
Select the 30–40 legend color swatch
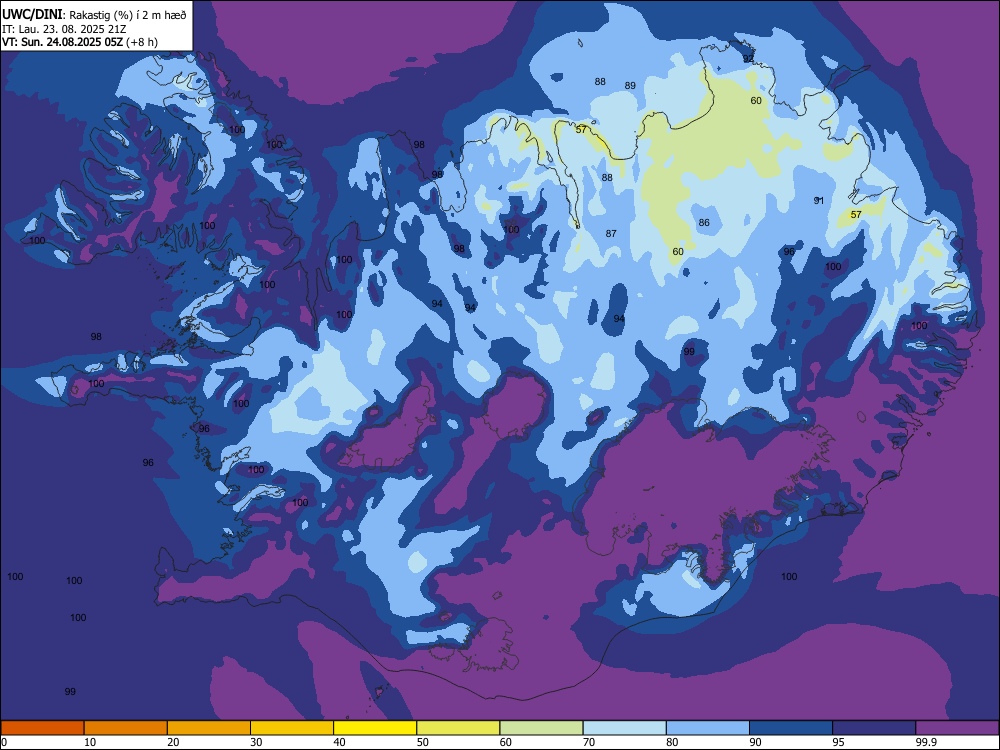tap(292, 728)
